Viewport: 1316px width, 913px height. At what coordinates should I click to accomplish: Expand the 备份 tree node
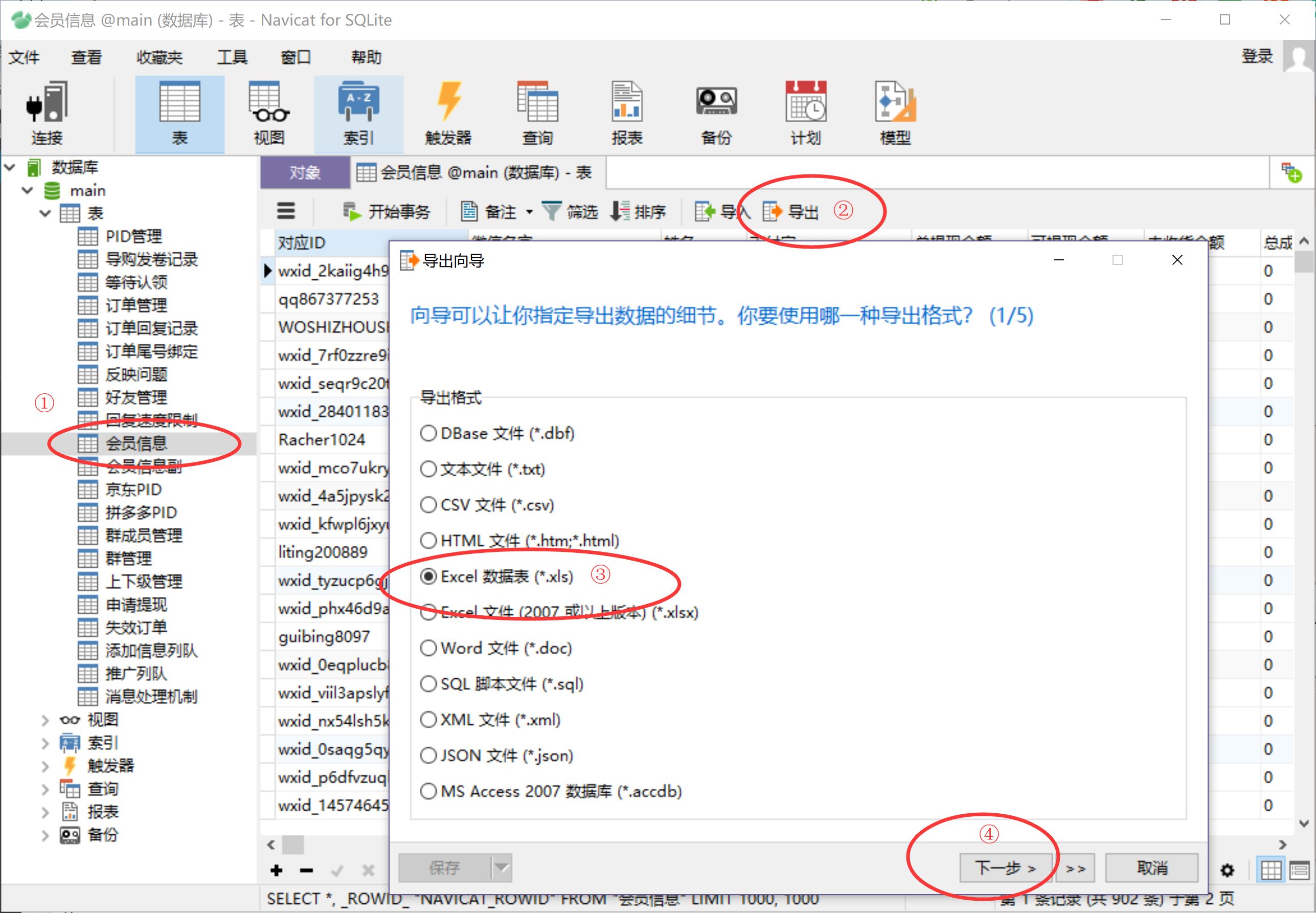point(45,835)
